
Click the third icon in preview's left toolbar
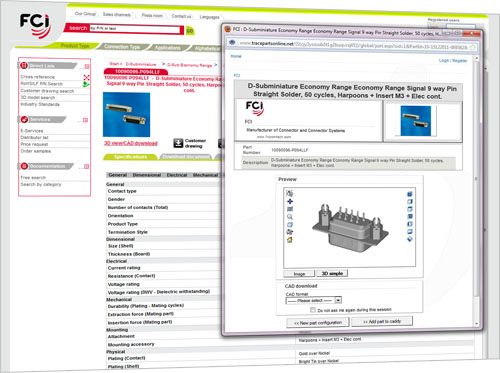point(290,209)
